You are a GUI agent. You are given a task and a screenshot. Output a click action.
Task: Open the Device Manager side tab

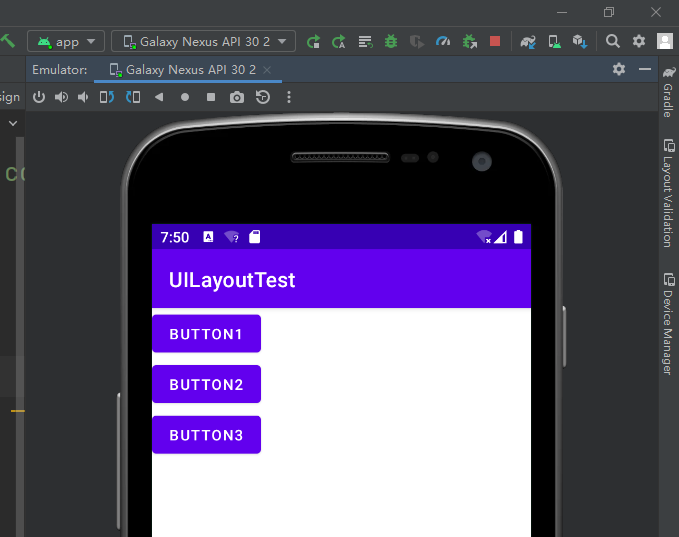point(669,323)
